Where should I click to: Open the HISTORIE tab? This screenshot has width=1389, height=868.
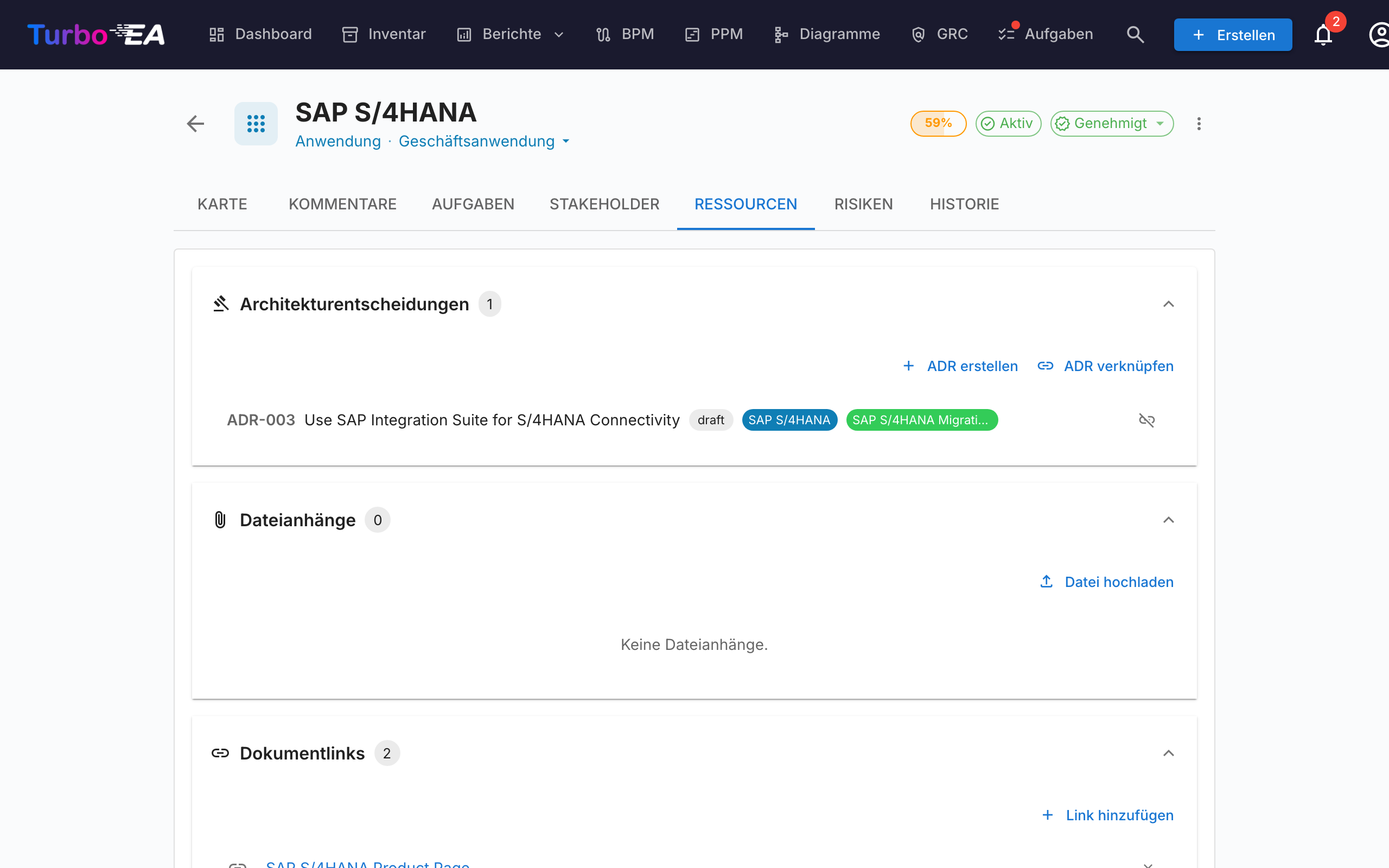tap(964, 205)
